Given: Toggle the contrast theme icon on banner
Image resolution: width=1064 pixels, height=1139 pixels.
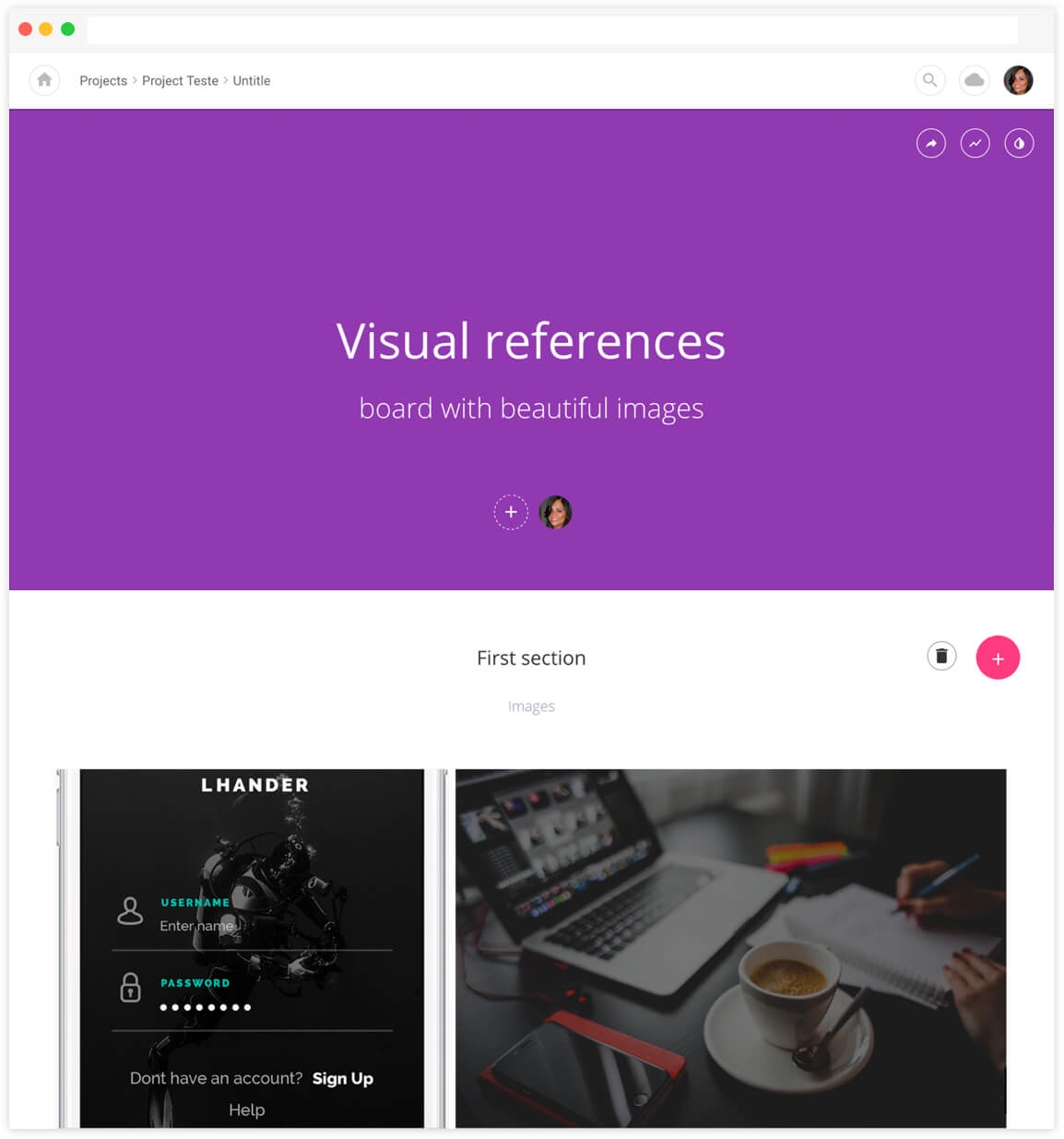Looking at the screenshot, I should 1020,143.
